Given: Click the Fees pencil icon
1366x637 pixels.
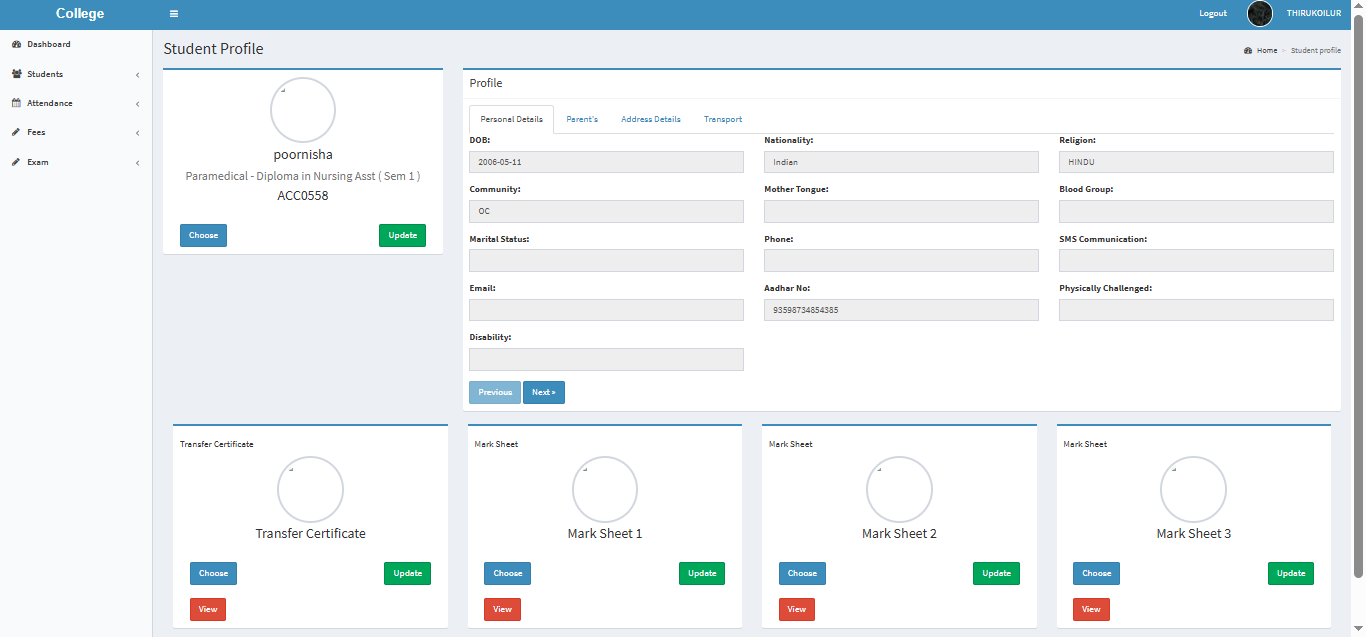Looking at the screenshot, I should pyautogui.click(x=16, y=132).
